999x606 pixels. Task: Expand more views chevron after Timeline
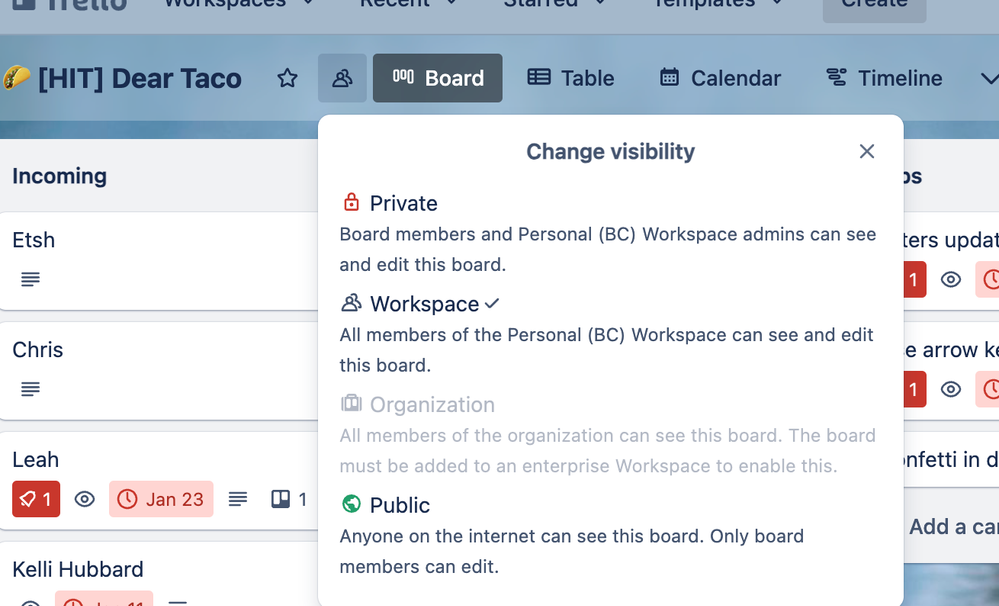(988, 78)
